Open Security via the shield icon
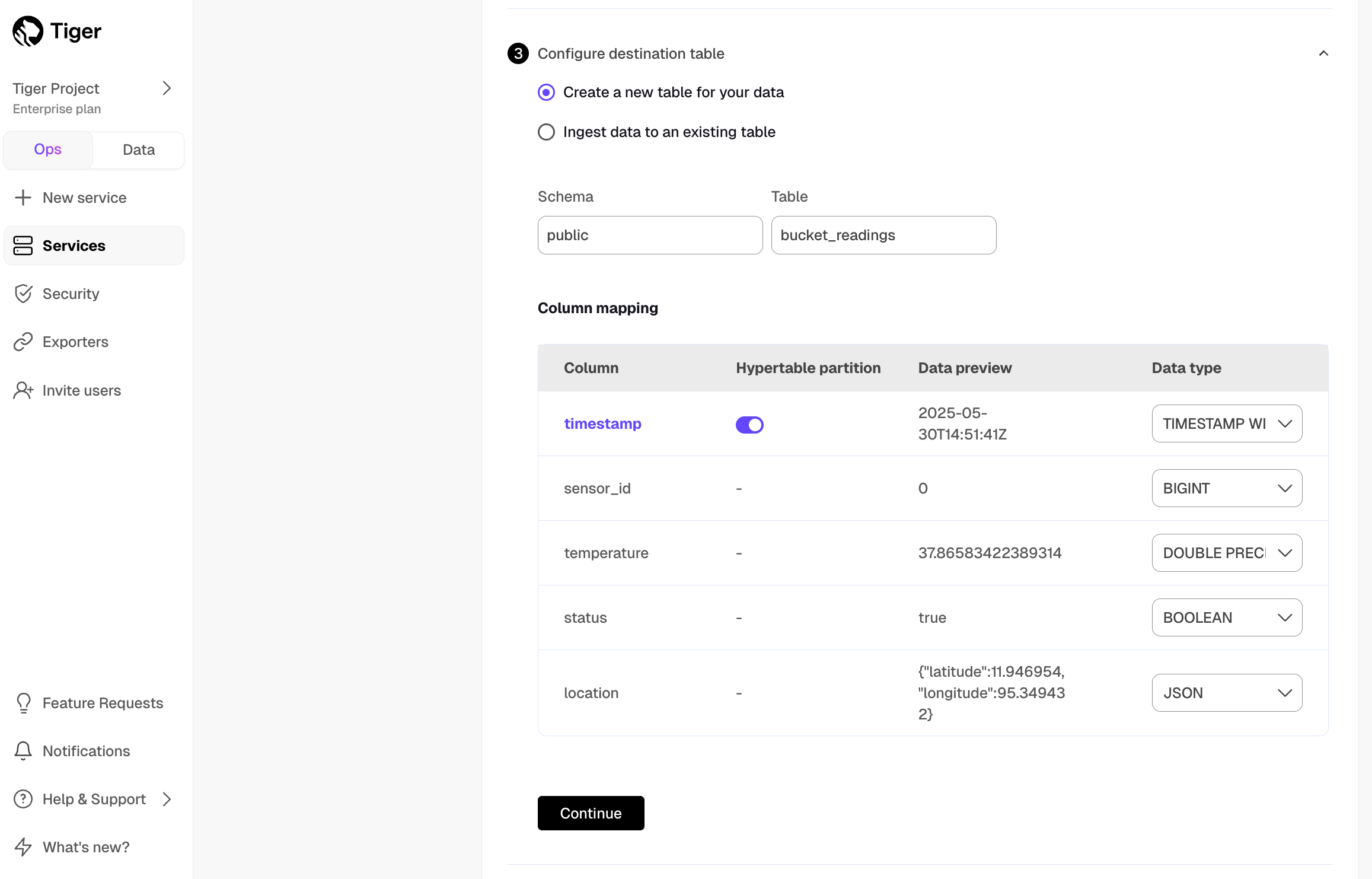Image resolution: width=1372 pixels, height=879 pixels. (x=23, y=294)
